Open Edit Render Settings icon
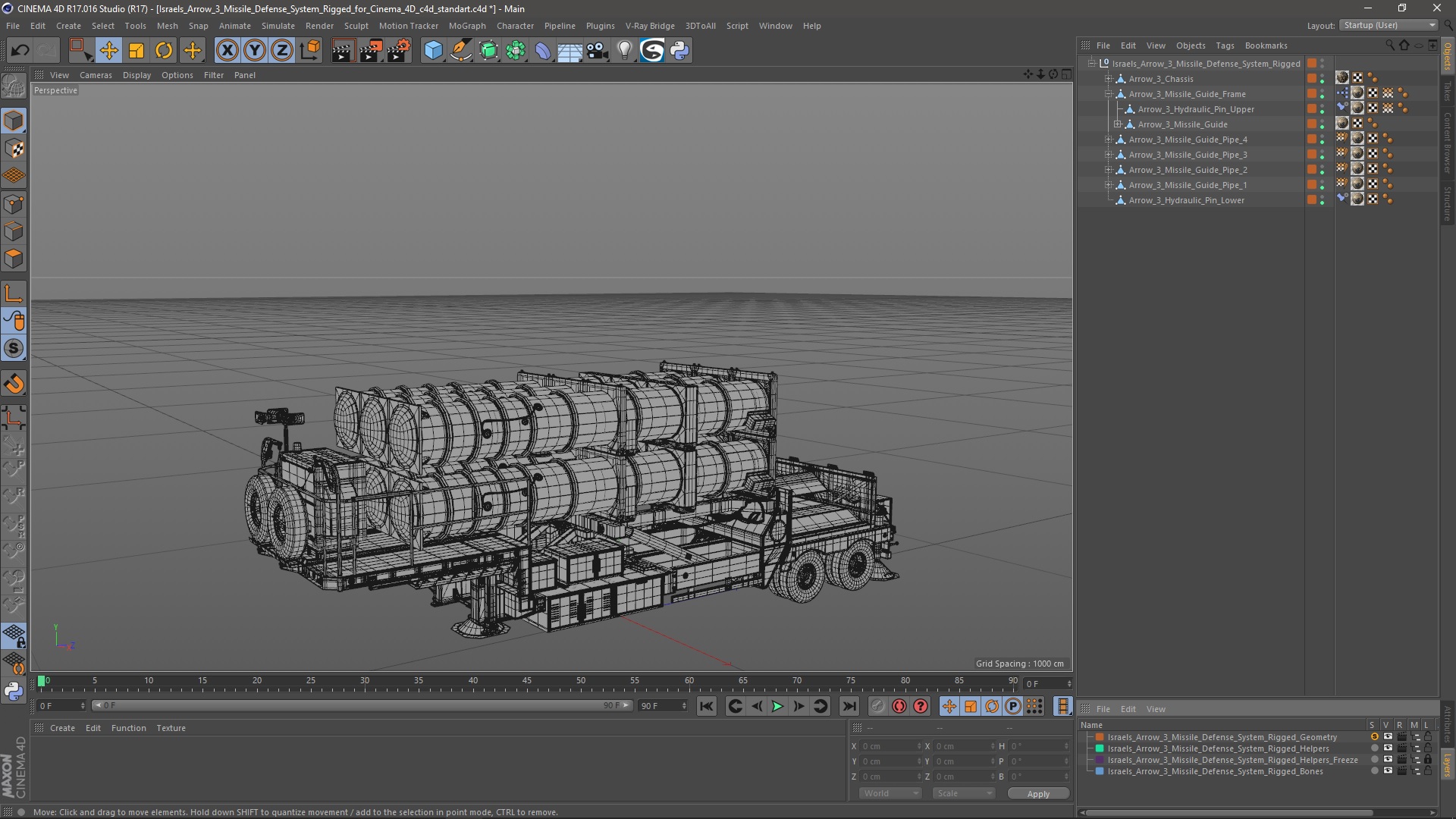Image resolution: width=1456 pixels, height=819 pixels. 399,51
